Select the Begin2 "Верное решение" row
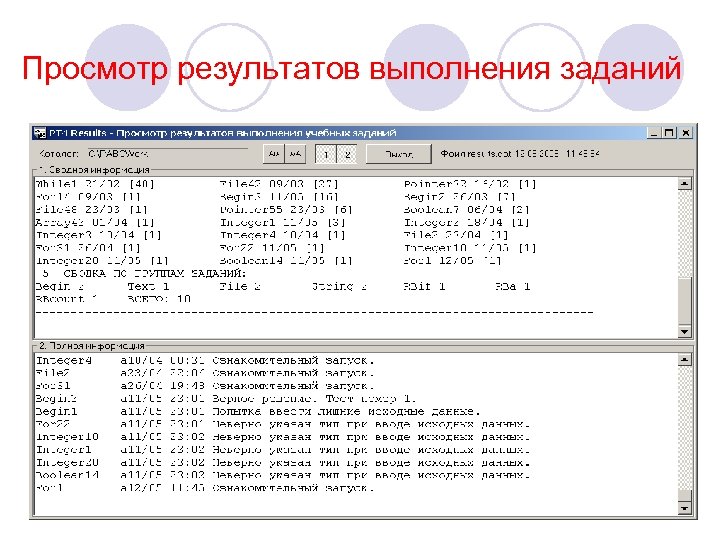Image resolution: width=720 pixels, height=540 pixels. (226, 399)
